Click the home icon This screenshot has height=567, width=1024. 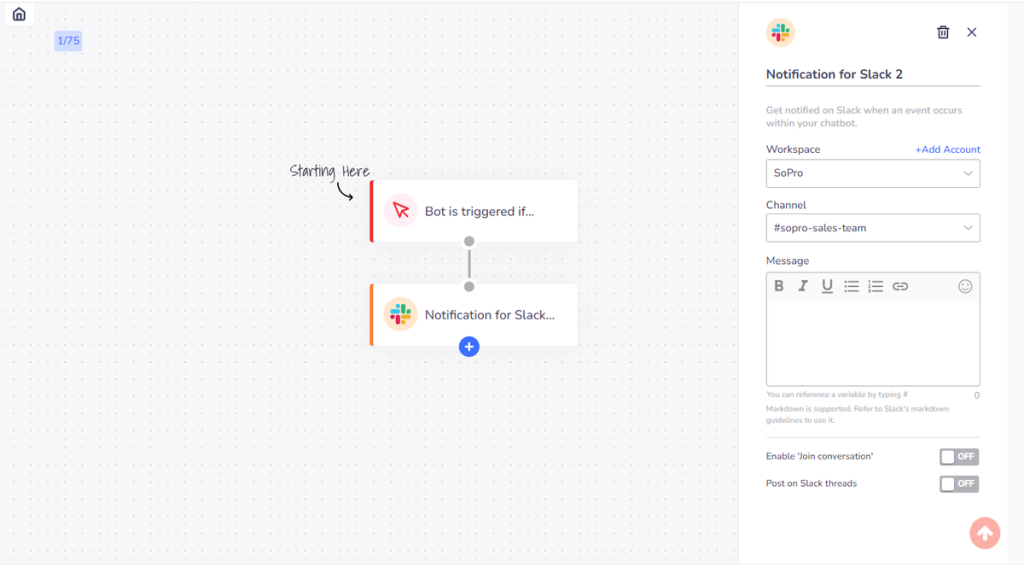(x=19, y=14)
